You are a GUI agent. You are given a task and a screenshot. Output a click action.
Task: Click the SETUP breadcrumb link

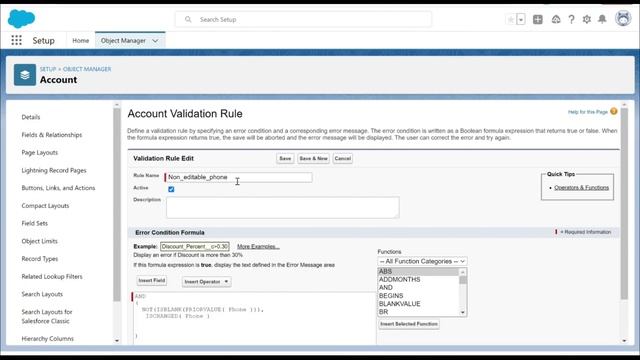[48, 69]
